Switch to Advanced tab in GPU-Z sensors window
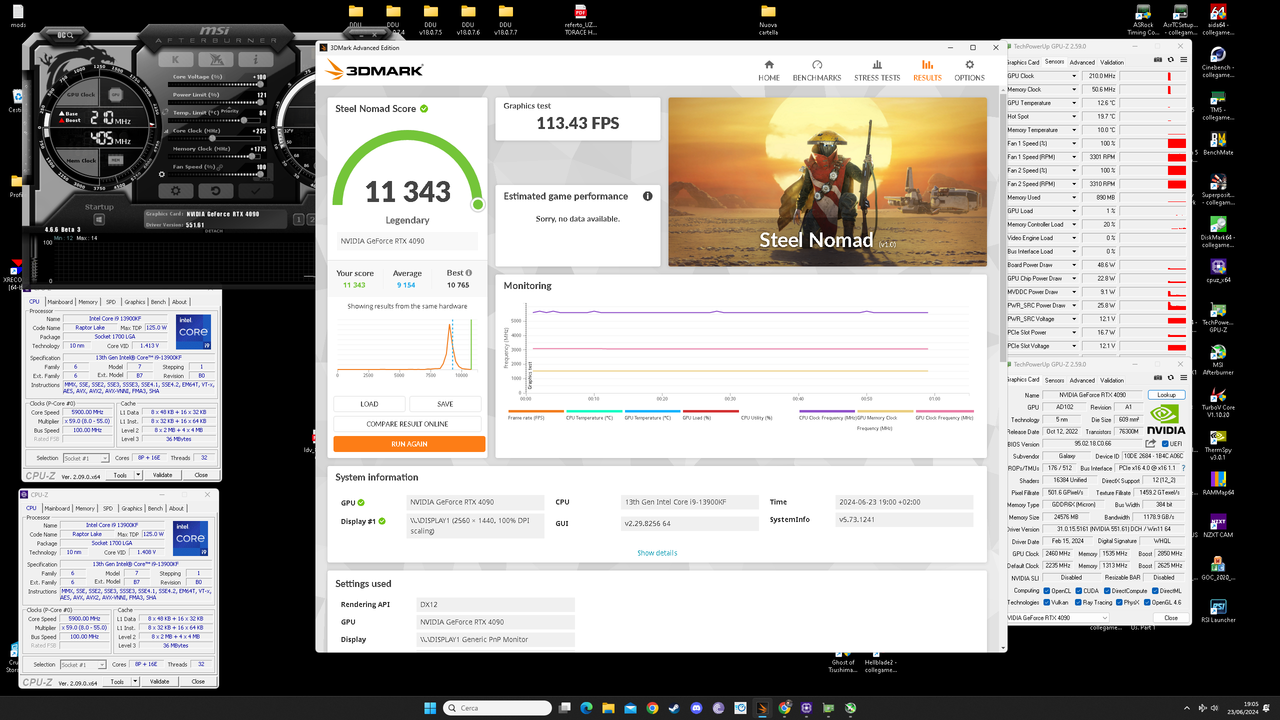Screen dimensions: 1280x720 [x=1082, y=62]
